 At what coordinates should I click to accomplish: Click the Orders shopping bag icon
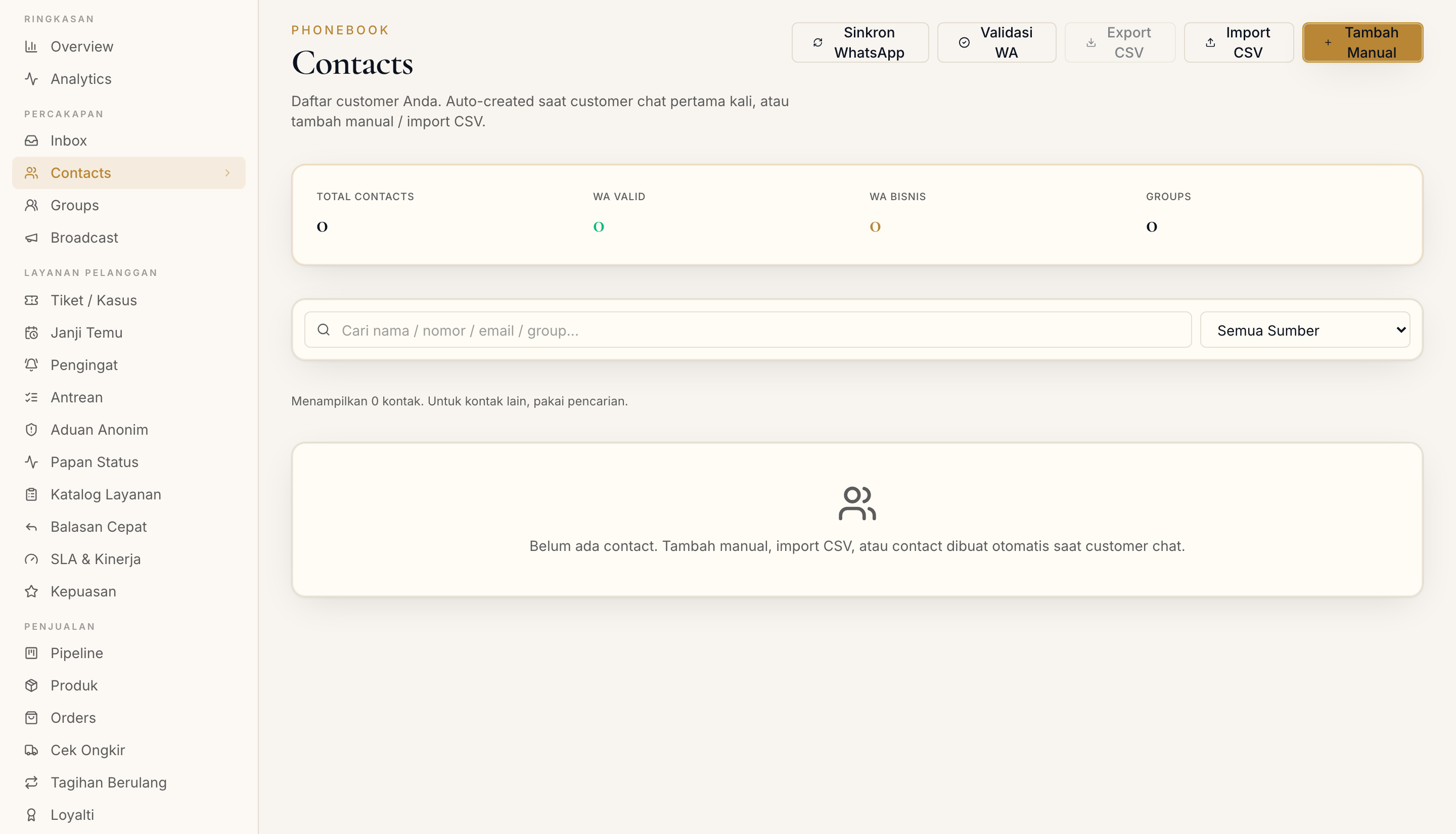pos(31,718)
